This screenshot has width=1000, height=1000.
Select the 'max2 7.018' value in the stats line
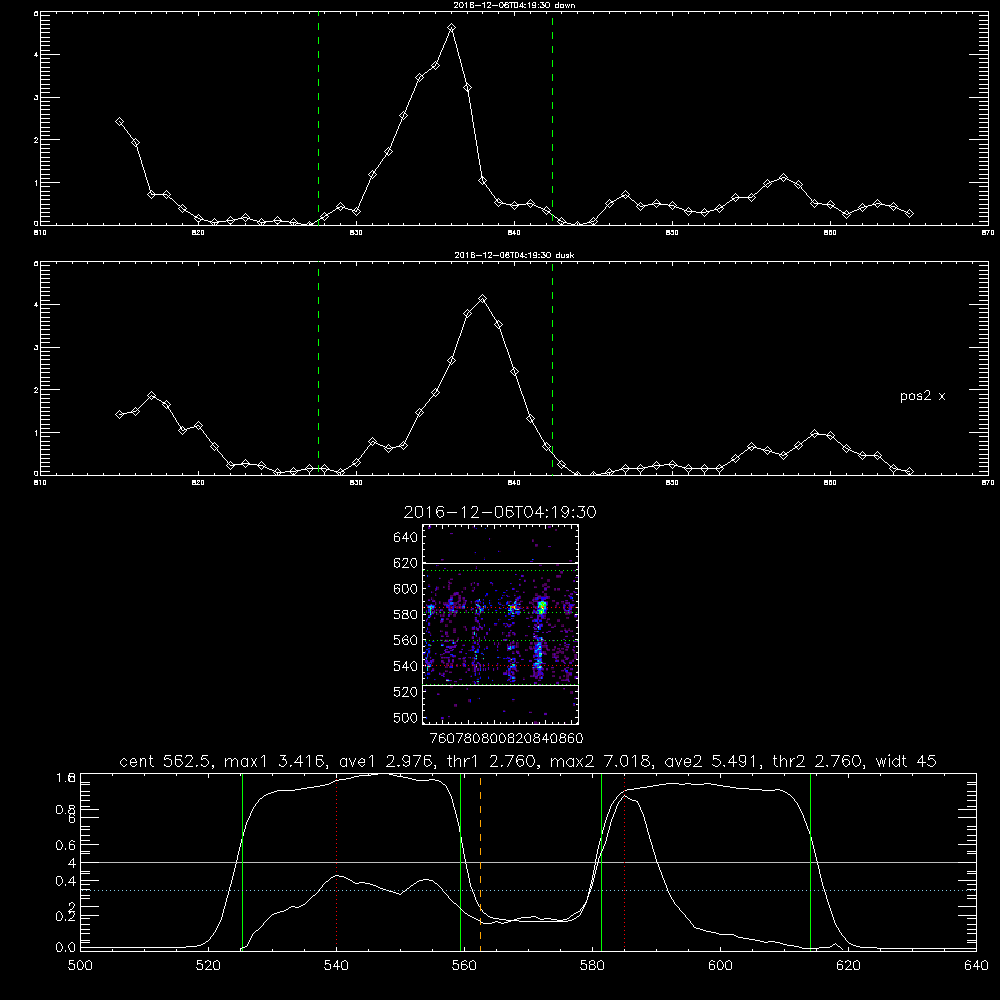pos(602,761)
